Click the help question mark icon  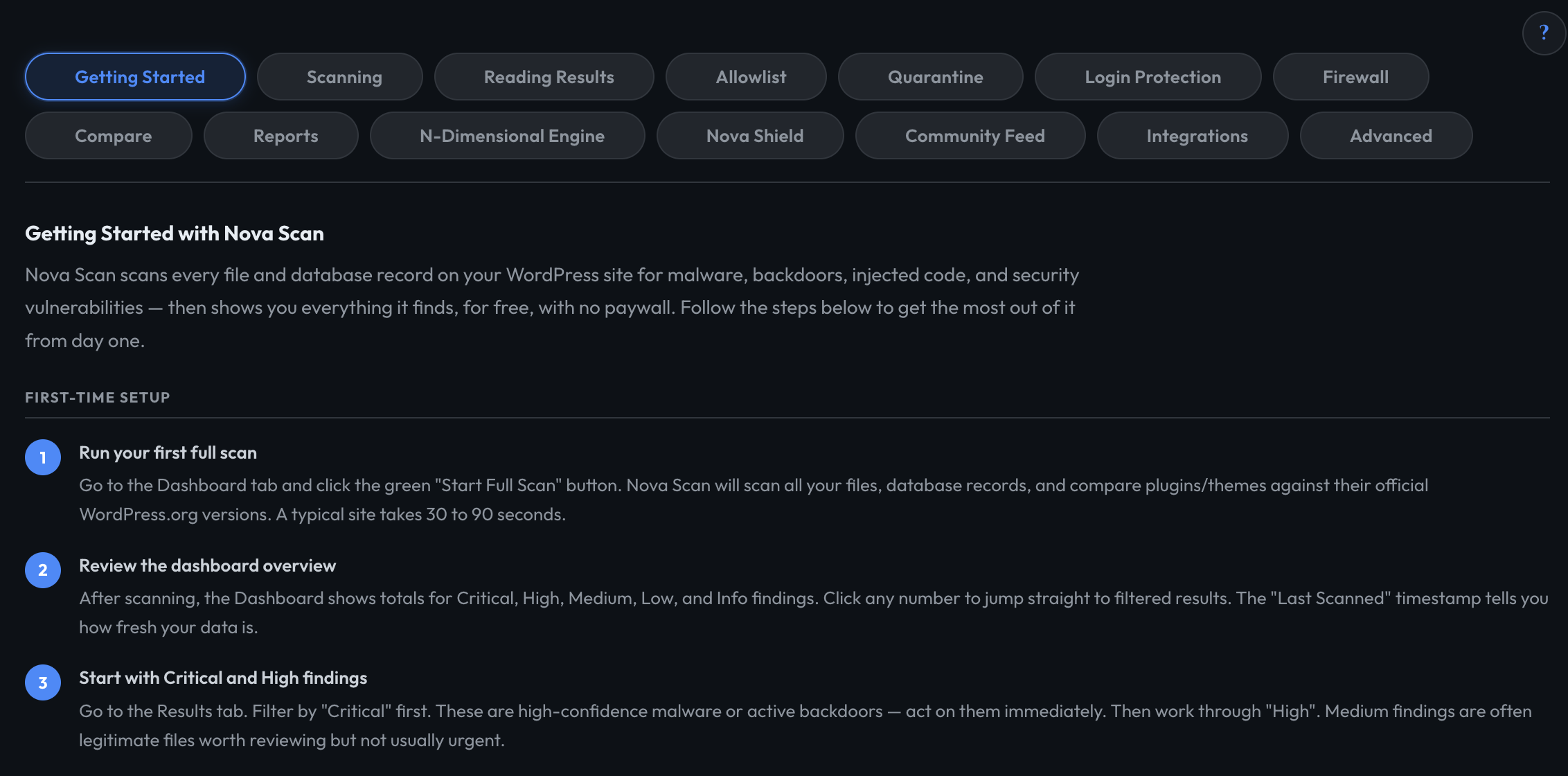point(1543,33)
